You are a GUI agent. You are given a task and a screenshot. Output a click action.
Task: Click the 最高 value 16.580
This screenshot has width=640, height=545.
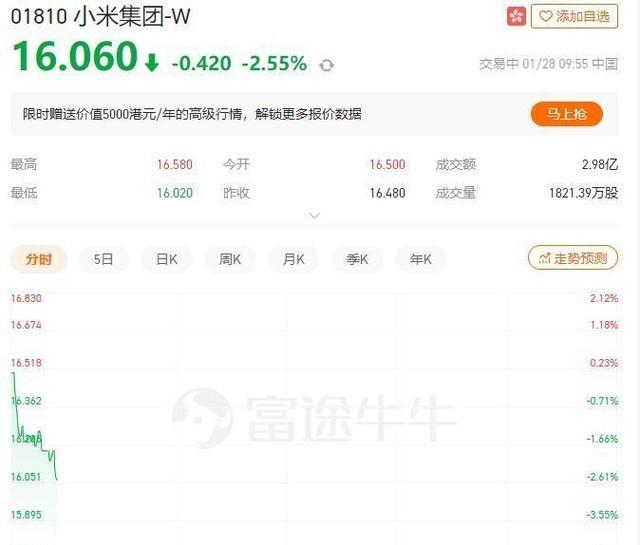coord(175,165)
